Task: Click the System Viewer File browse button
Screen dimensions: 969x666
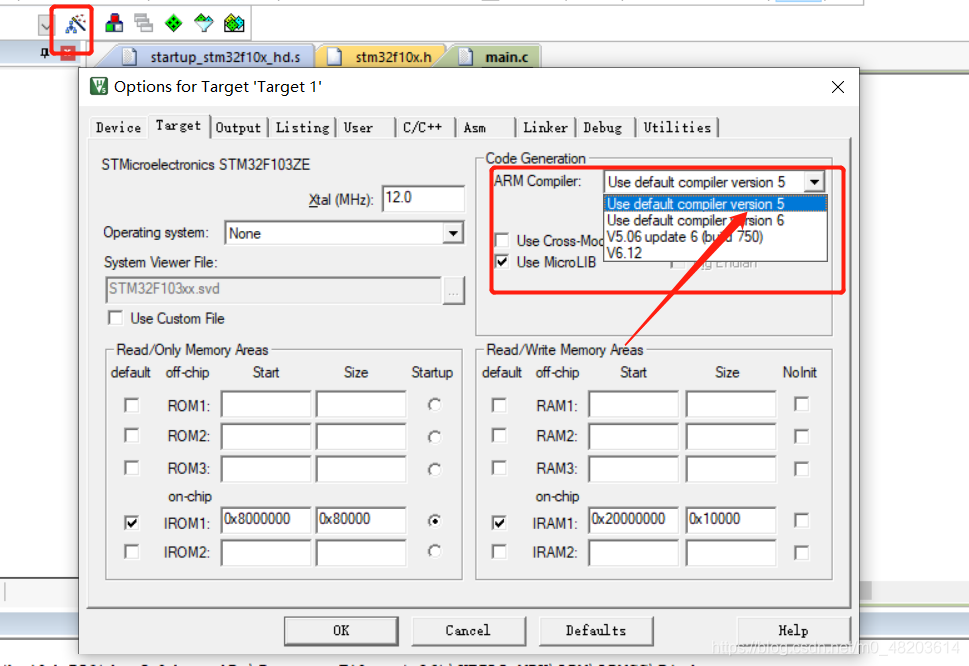Action: point(453,290)
